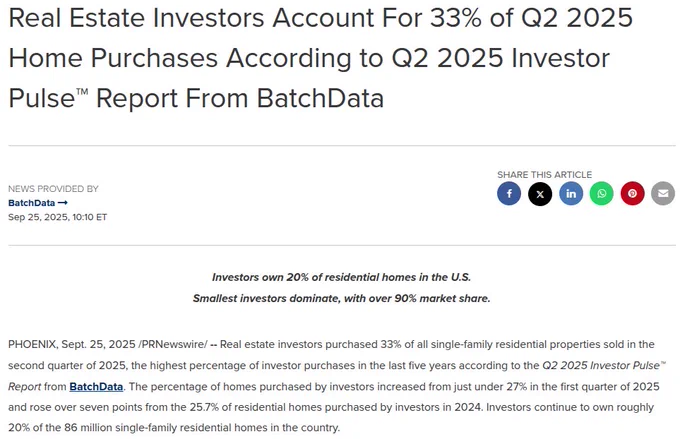Click the SHARE THIS ARTICLE label
This screenshot has width=680, height=439.
click(544, 174)
